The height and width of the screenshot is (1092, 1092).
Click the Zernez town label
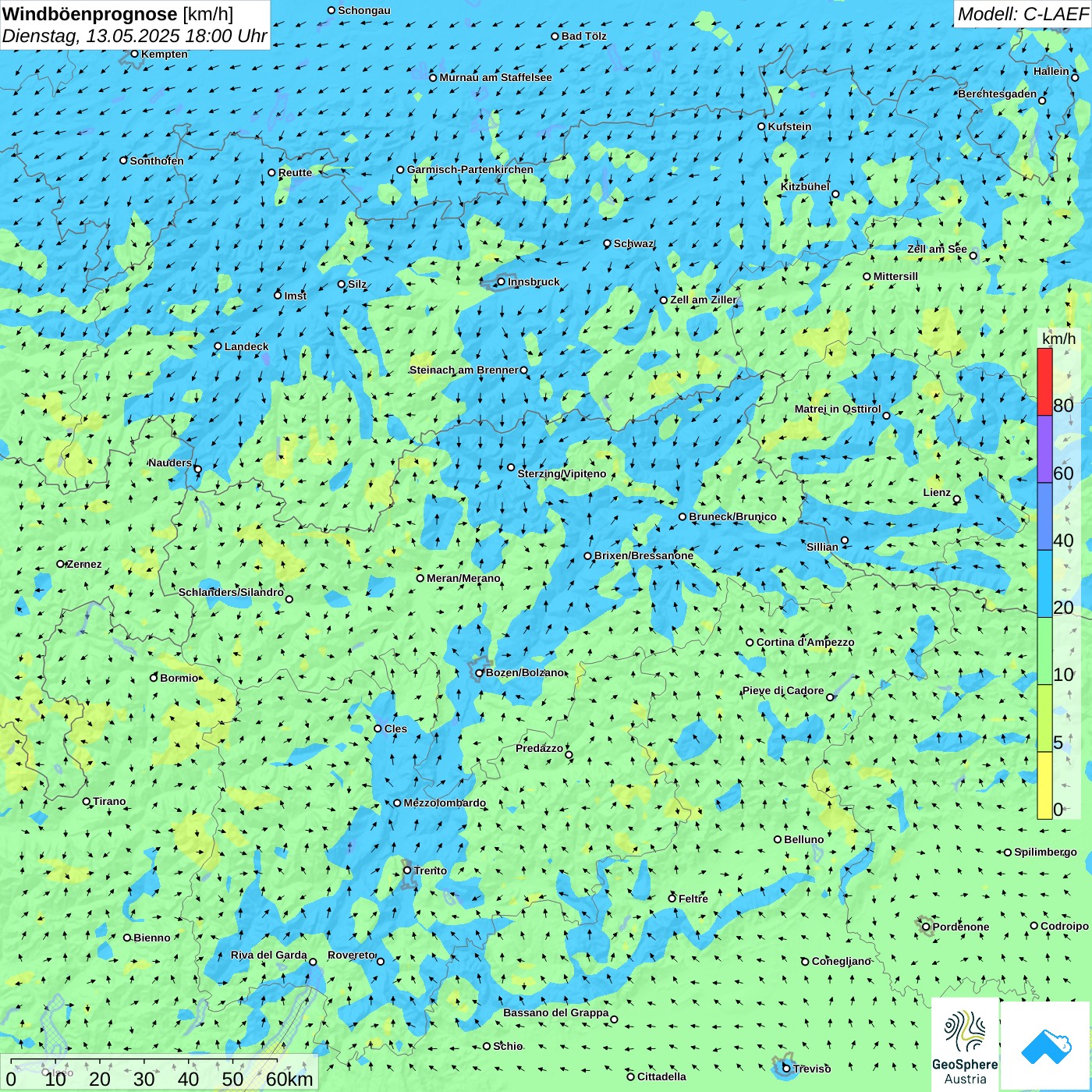click(84, 564)
